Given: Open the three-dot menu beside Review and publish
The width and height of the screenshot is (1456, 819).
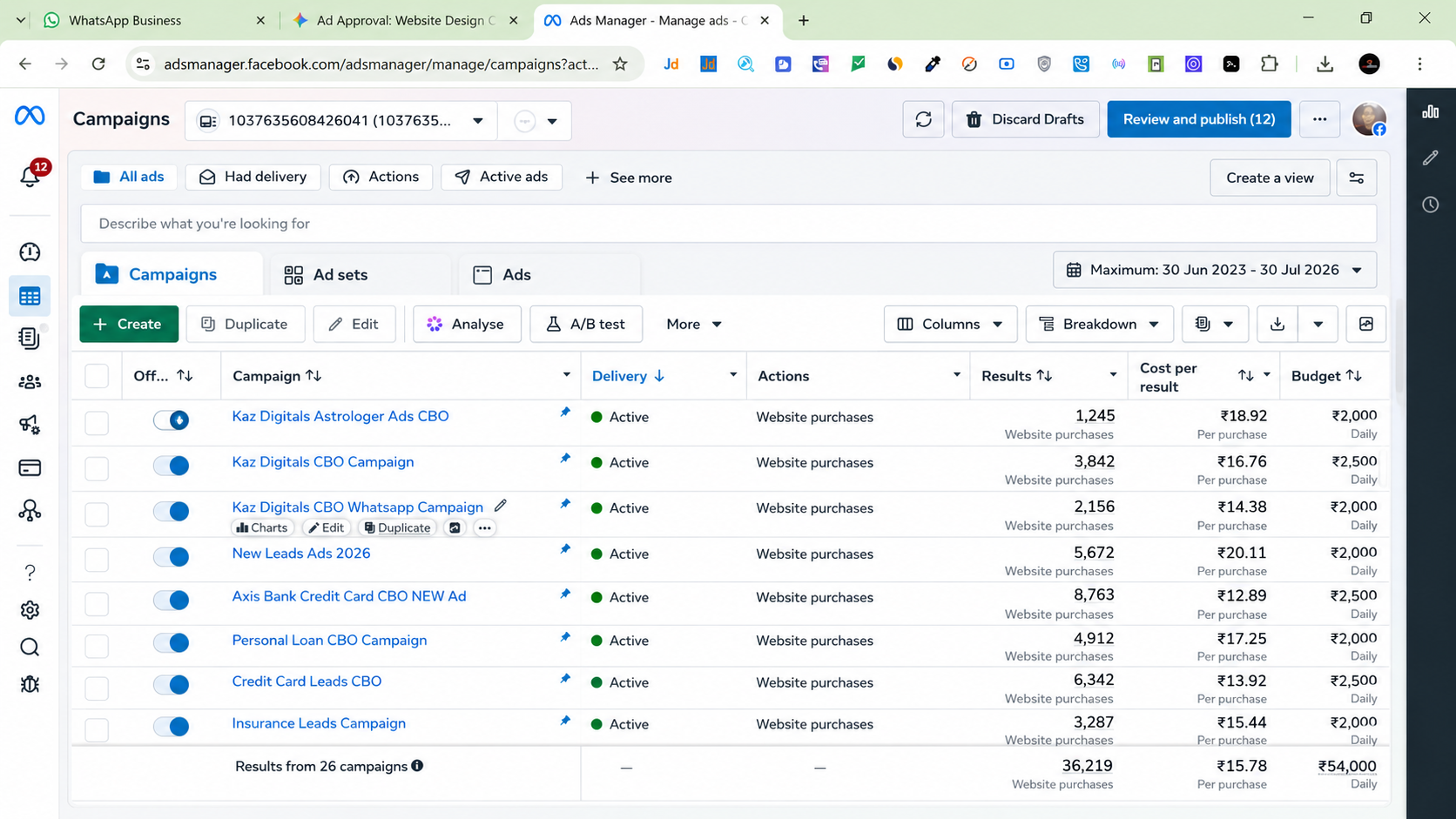Looking at the screenshot, I should [1319, 119].
